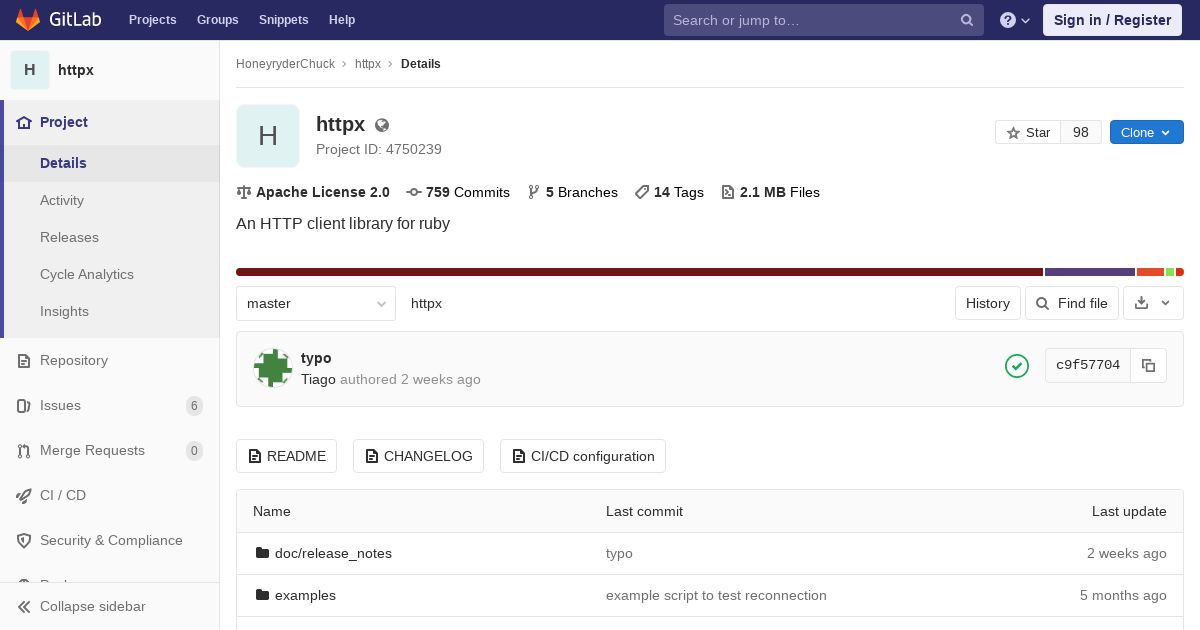Click the Issues icon in the sidebar
Viewport: 1200px width, 630px height.
(x=24, y=405)
